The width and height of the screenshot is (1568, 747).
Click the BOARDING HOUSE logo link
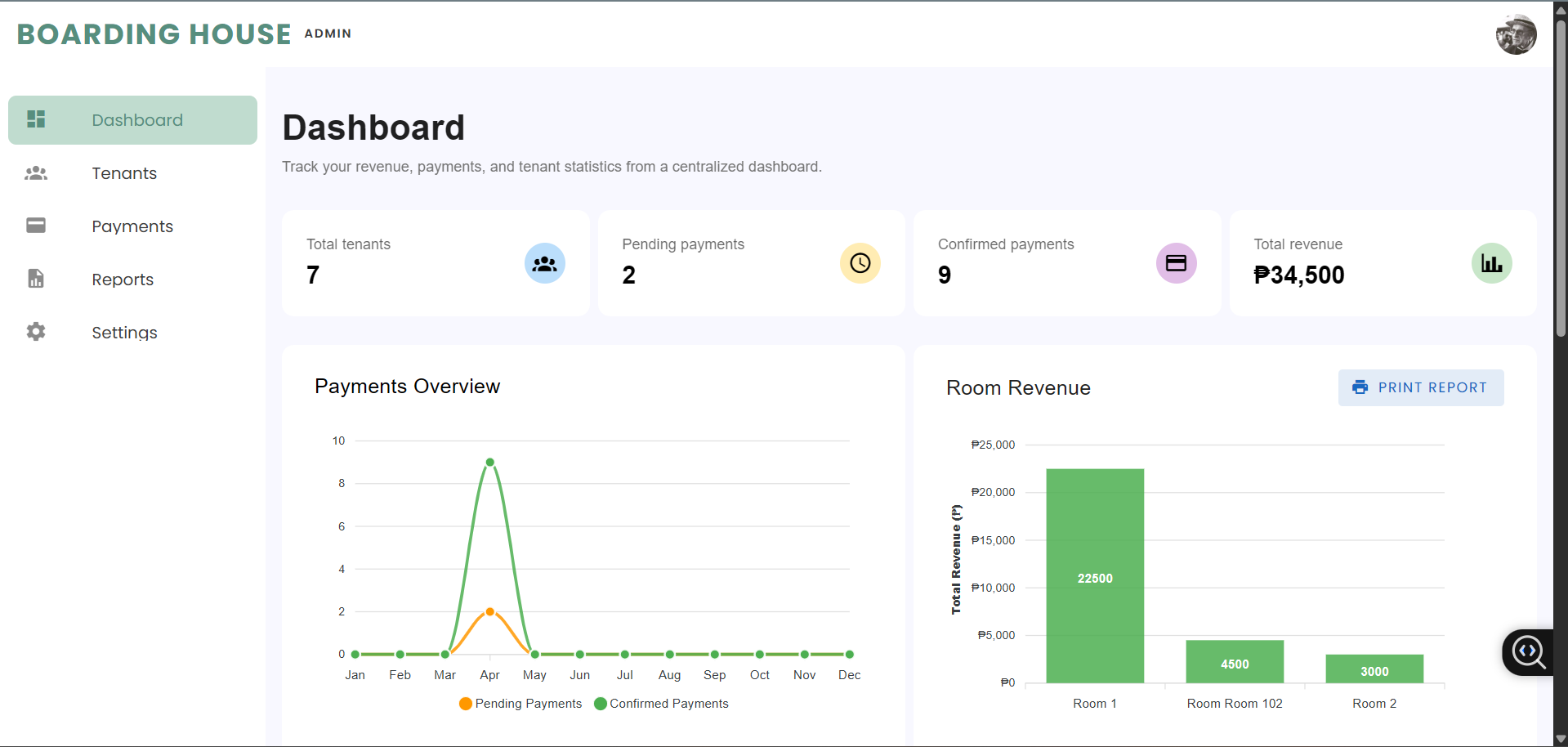coord(154,34)
